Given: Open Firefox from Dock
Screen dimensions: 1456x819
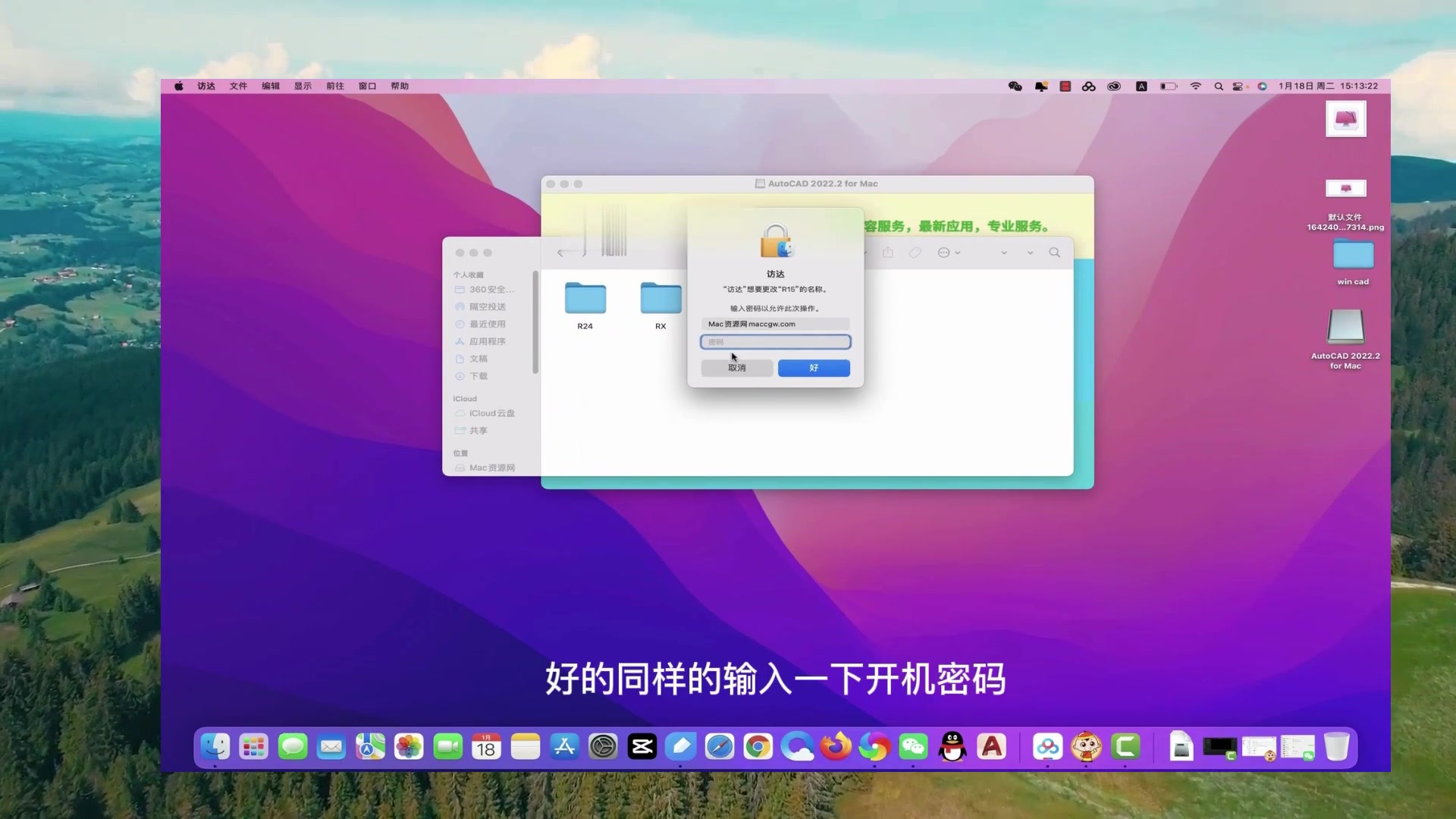Looking at the screenshot, I should 836,747.
